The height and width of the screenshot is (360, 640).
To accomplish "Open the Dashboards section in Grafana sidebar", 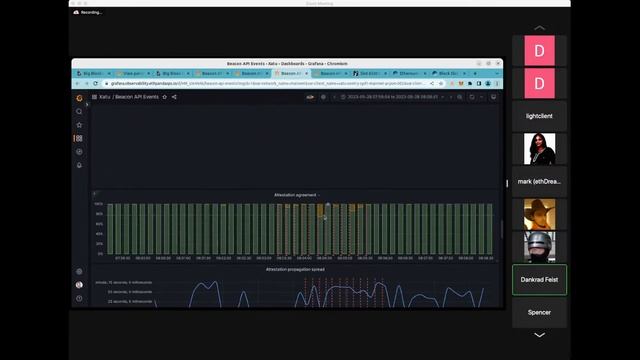I will coord(79,138).
